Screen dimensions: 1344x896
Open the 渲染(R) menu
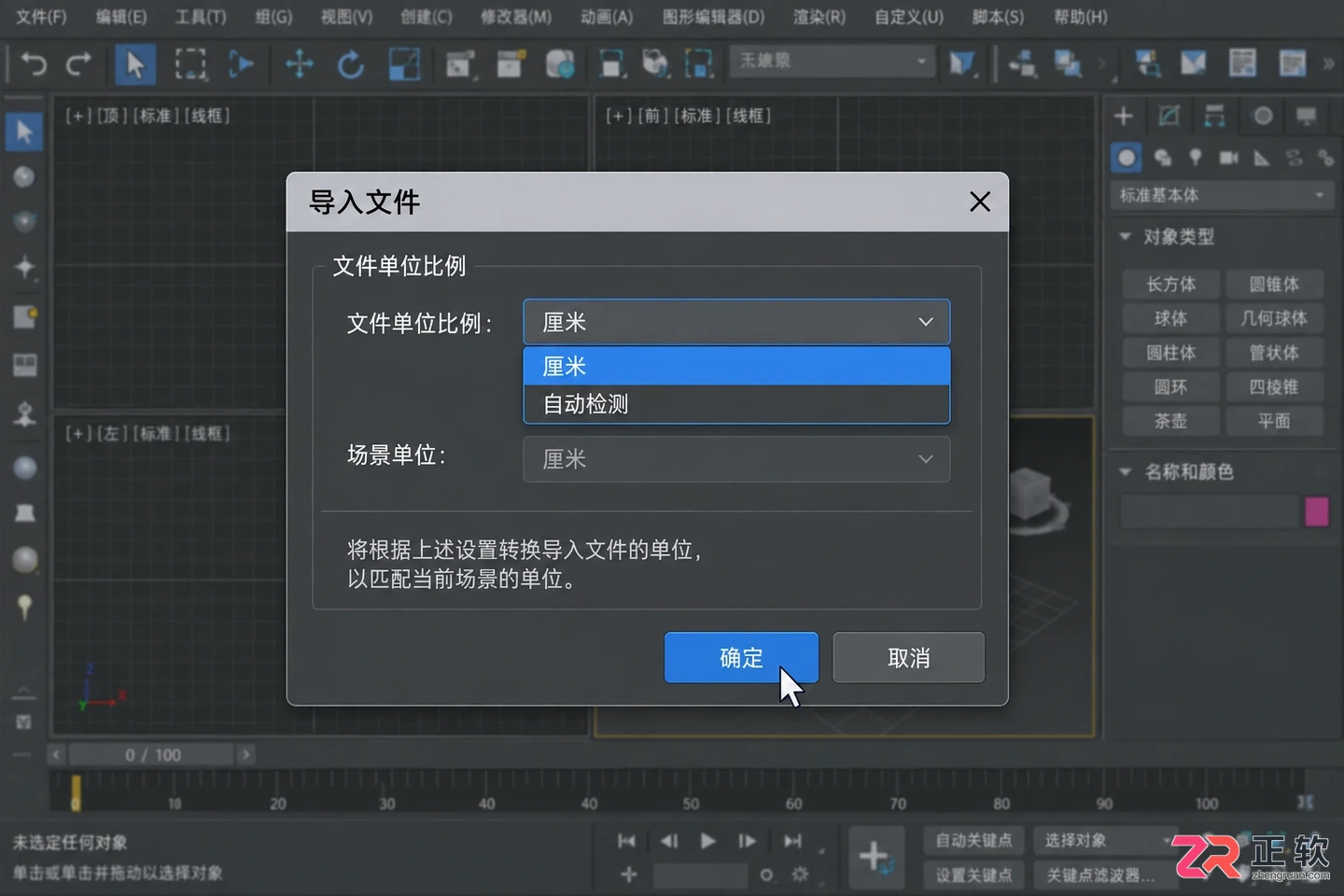pyautogui.click(x=819, y=17)
